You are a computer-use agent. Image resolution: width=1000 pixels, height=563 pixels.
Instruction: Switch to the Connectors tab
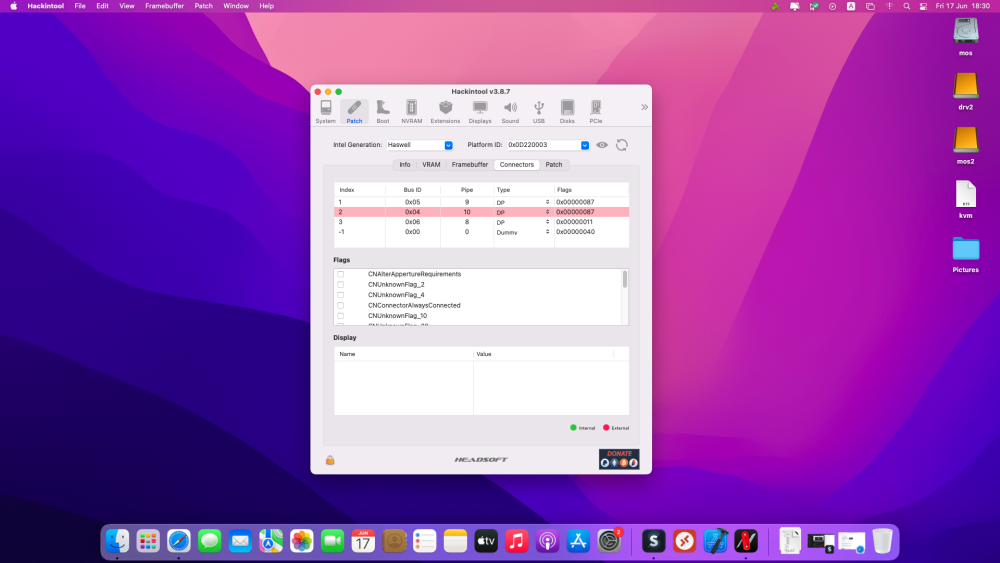point(517,165)
